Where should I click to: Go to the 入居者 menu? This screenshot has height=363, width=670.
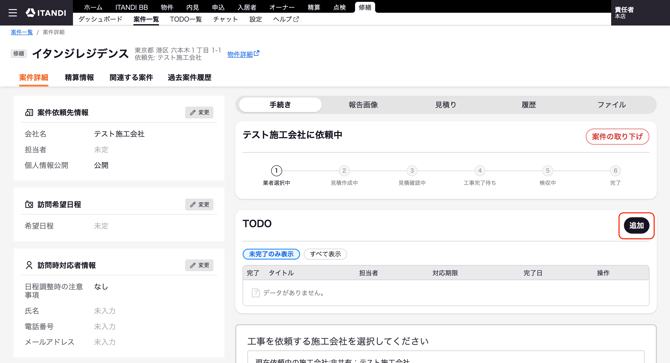pos(247,7)
